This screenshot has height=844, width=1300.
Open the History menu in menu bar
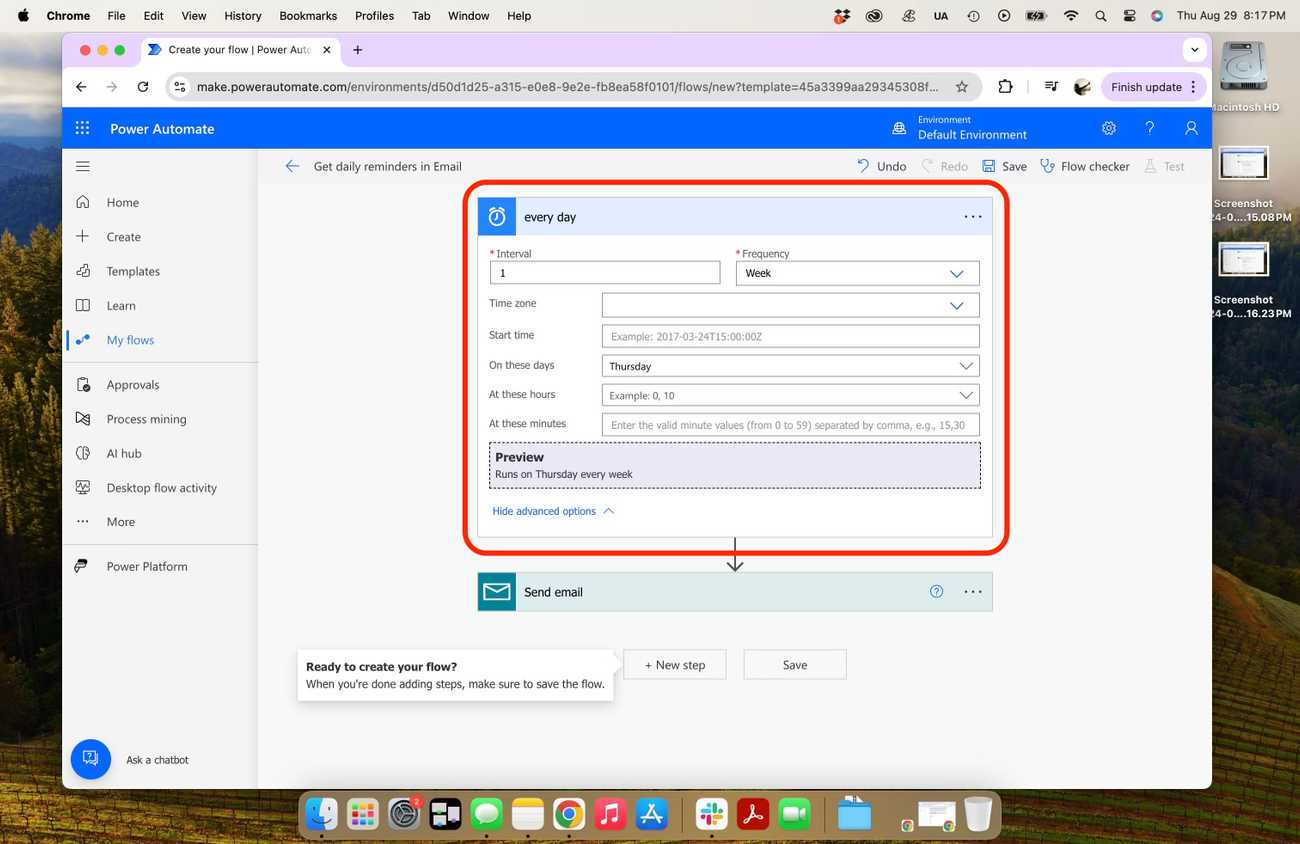[x=242, y=16]
